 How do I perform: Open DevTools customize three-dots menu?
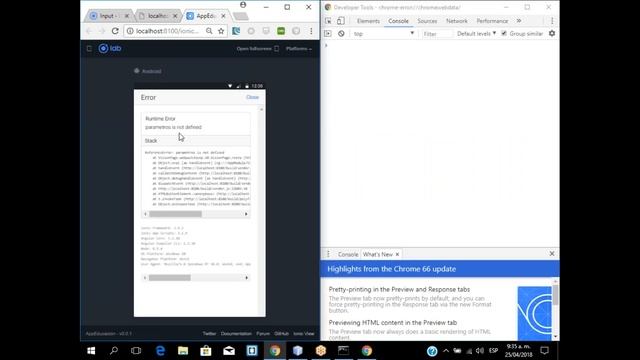tap(552, 21)
